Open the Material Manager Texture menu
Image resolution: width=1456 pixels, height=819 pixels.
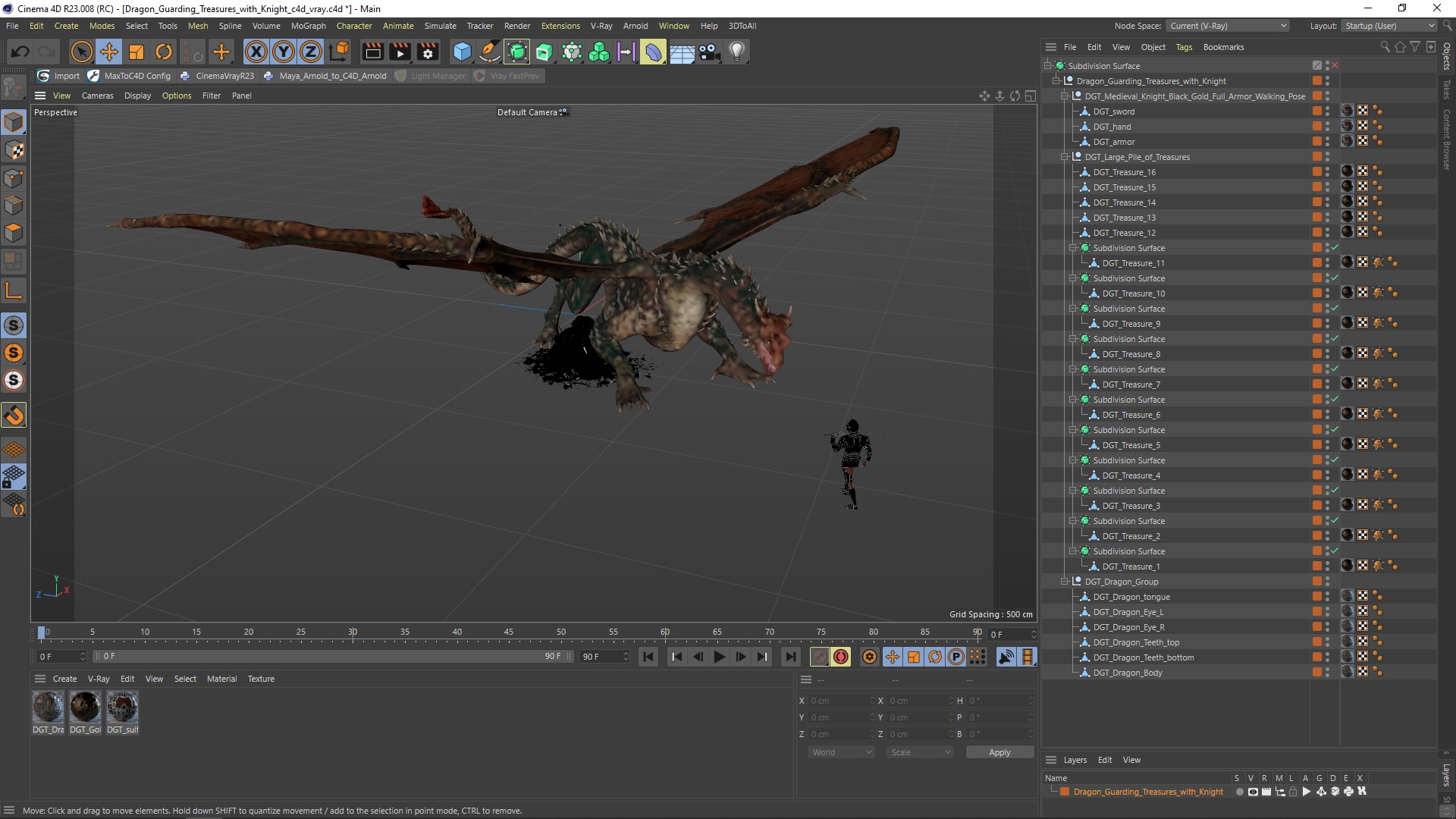[261, 679]
